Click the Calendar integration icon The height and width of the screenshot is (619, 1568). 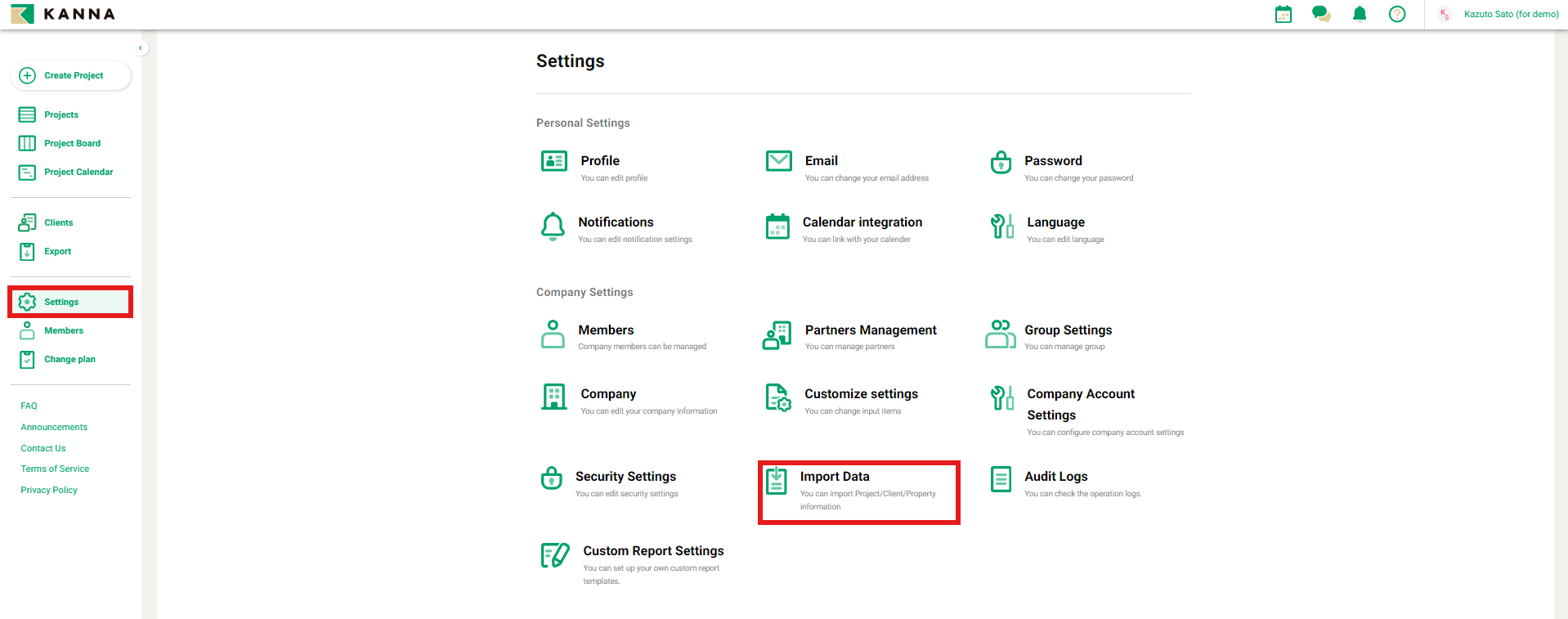pos(777,227)
